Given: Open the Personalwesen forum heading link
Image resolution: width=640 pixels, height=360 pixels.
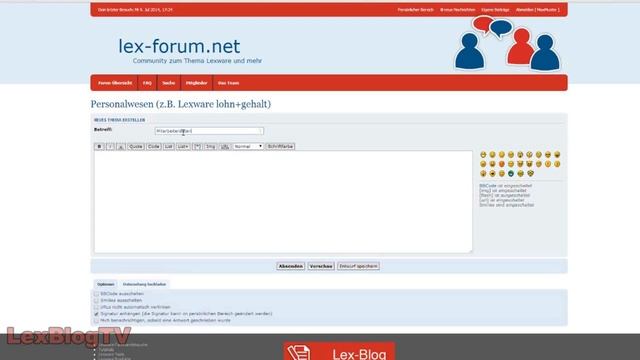Looking at the screenshot, I should click(180, 104).
